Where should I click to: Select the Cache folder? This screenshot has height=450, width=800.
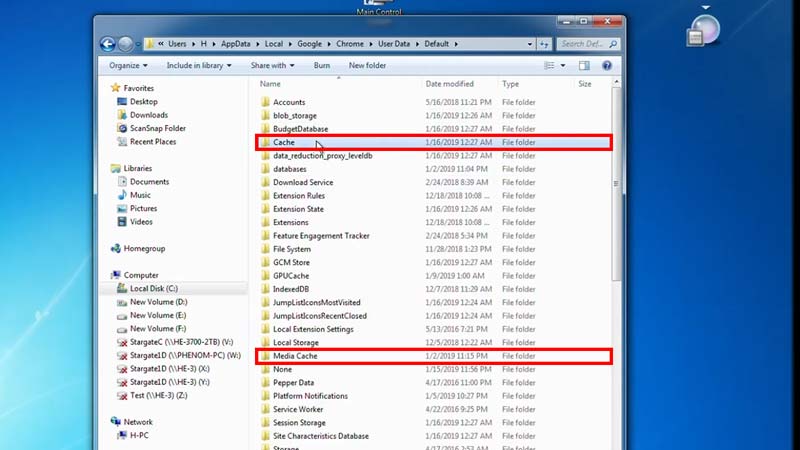(x=283, y=142)
